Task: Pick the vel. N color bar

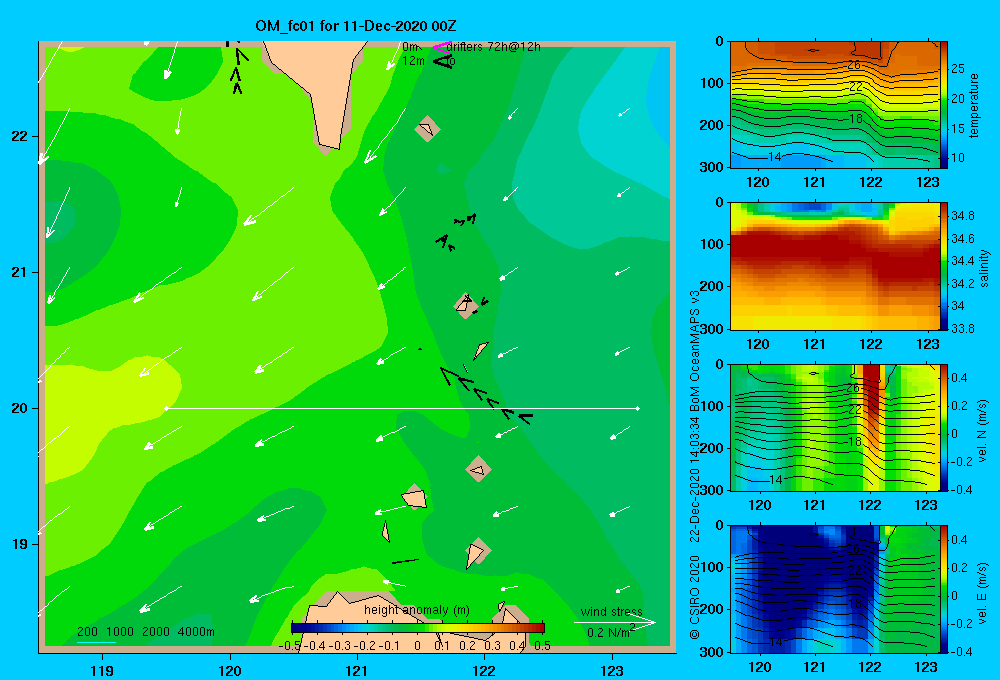Action: 943,428
